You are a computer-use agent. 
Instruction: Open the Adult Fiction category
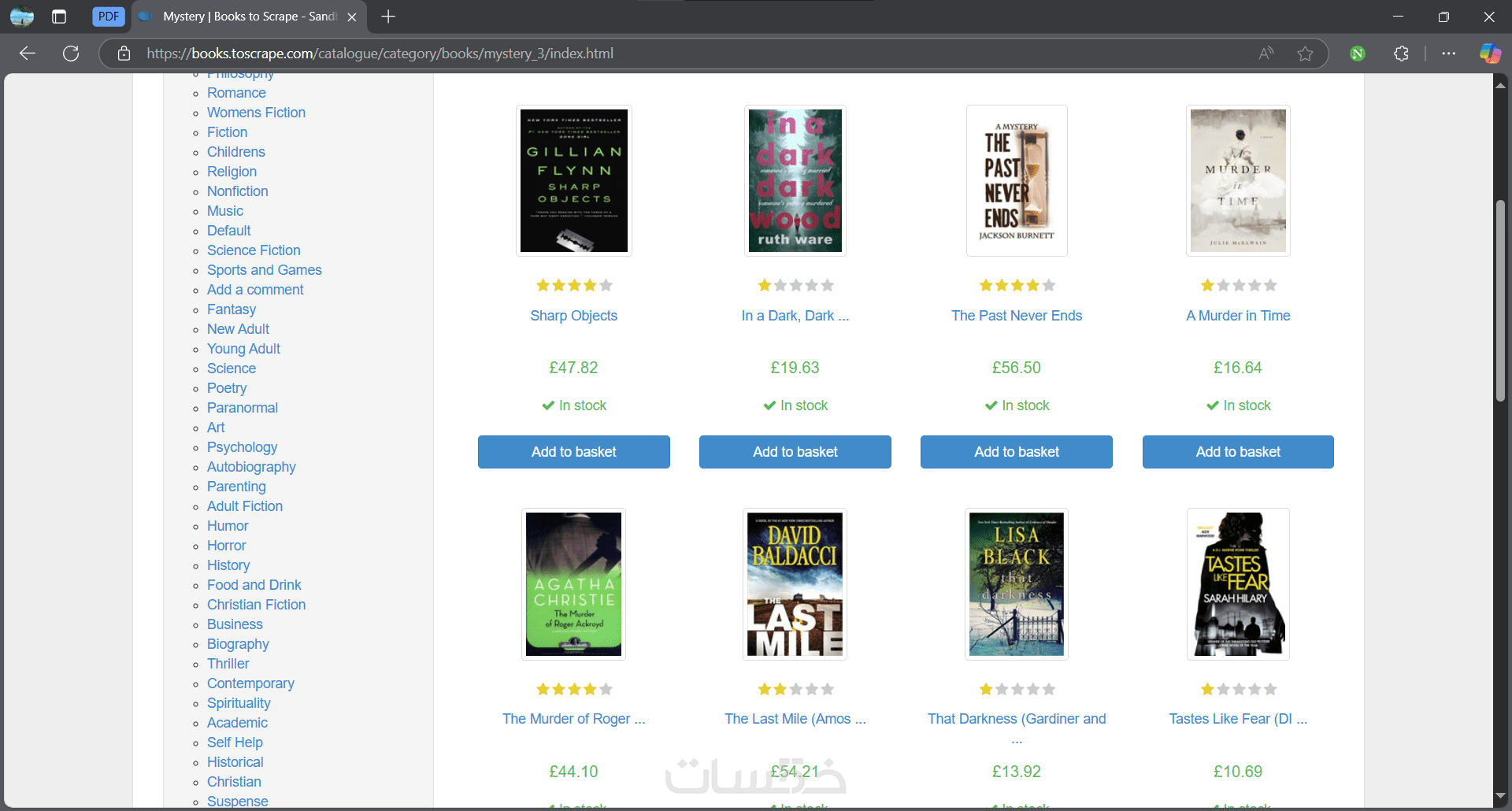(245, 506)
